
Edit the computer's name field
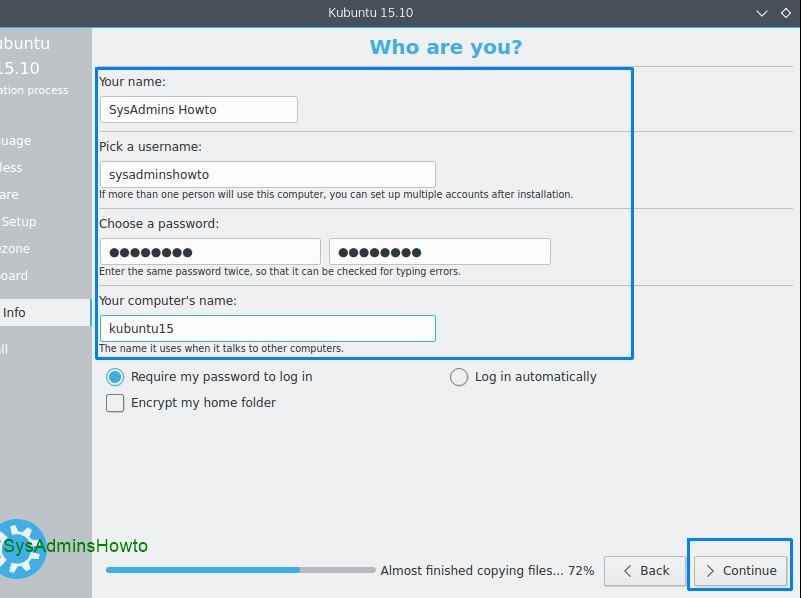pyautogui.click(x=267, y=328)
